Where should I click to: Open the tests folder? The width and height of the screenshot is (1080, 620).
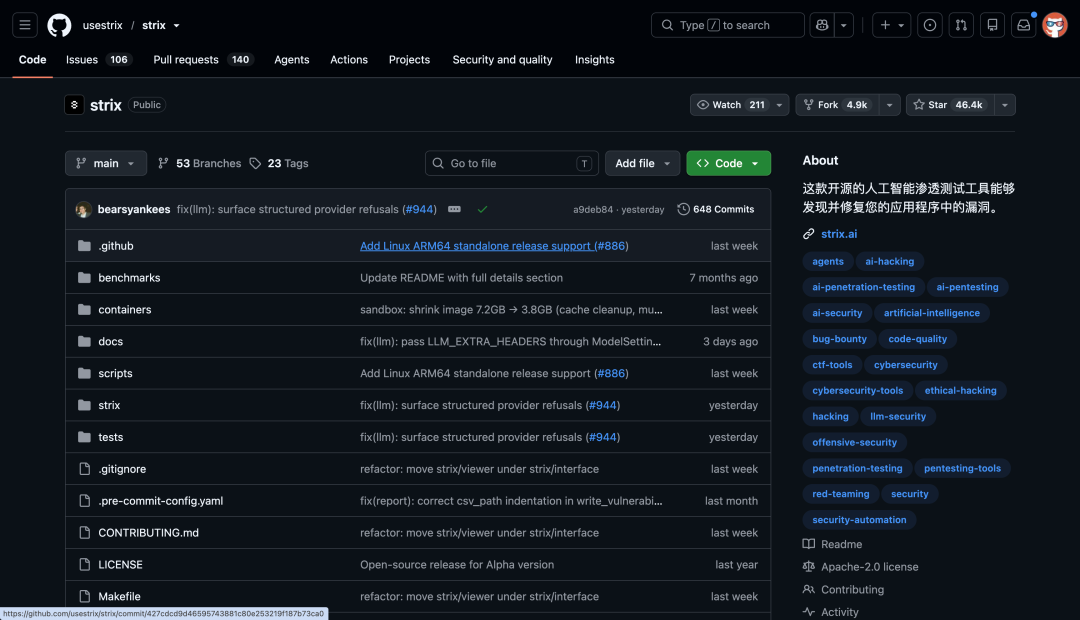click(111, 437)
